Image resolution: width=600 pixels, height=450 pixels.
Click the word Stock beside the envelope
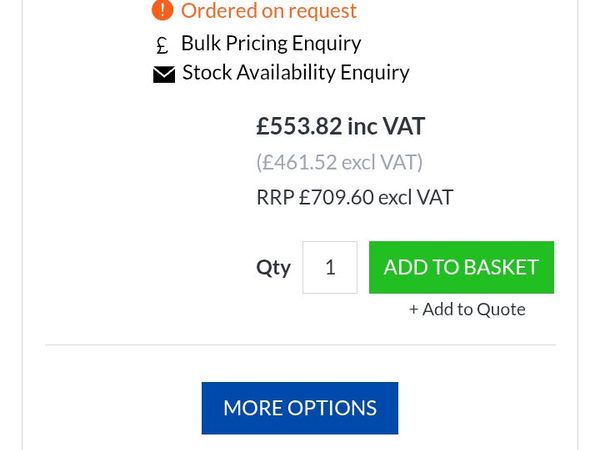pyautogui.click(x=207, y=72)
